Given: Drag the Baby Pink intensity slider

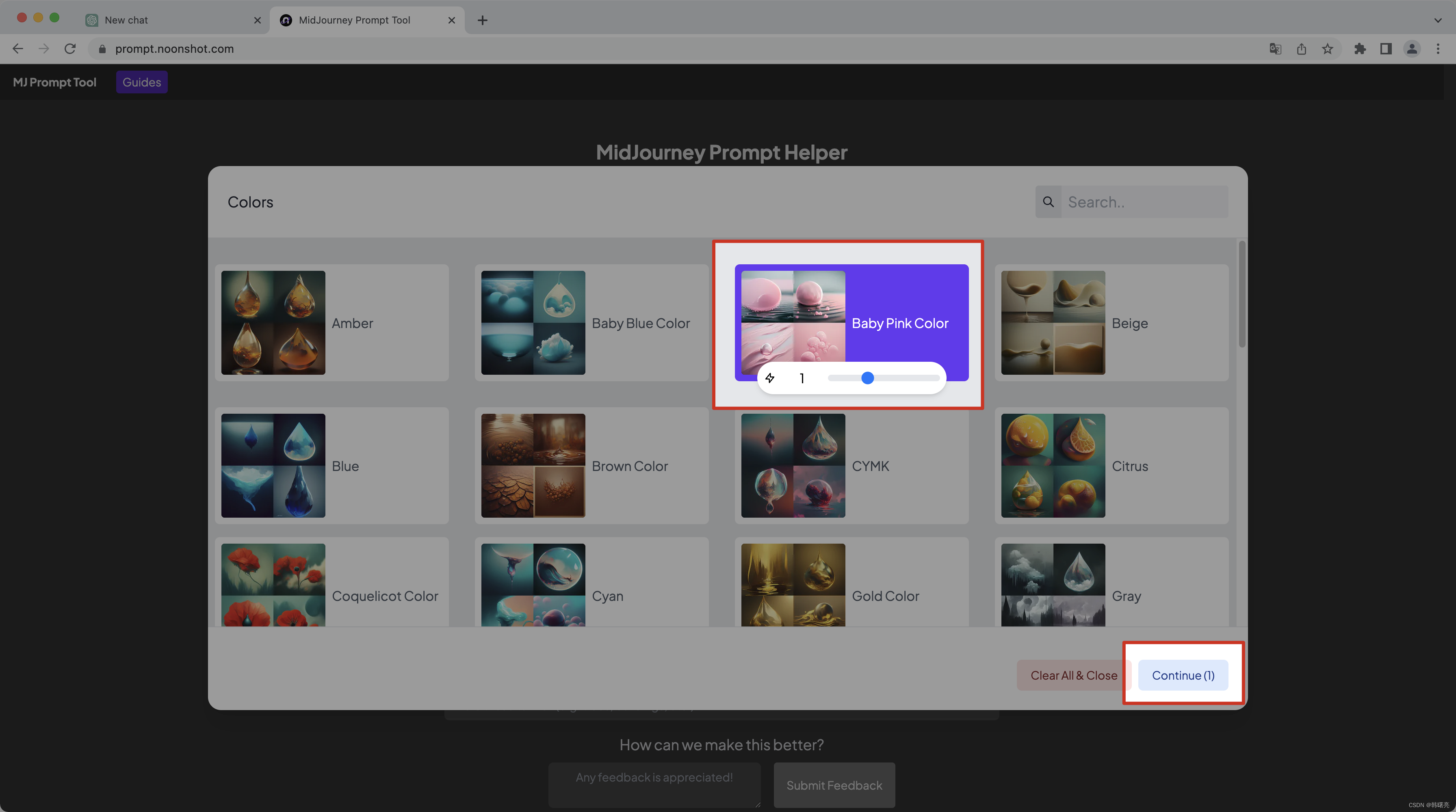Looking at the screenshot, I should tap(867, 377).
